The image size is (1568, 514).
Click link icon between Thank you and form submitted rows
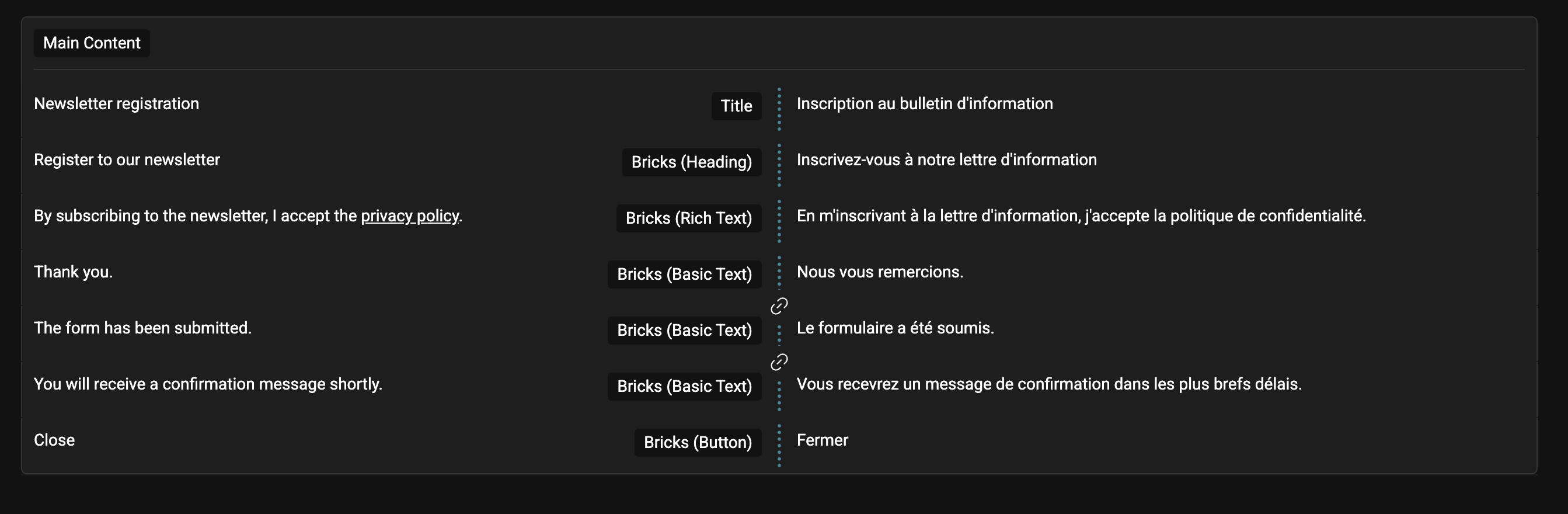[779, 305]
